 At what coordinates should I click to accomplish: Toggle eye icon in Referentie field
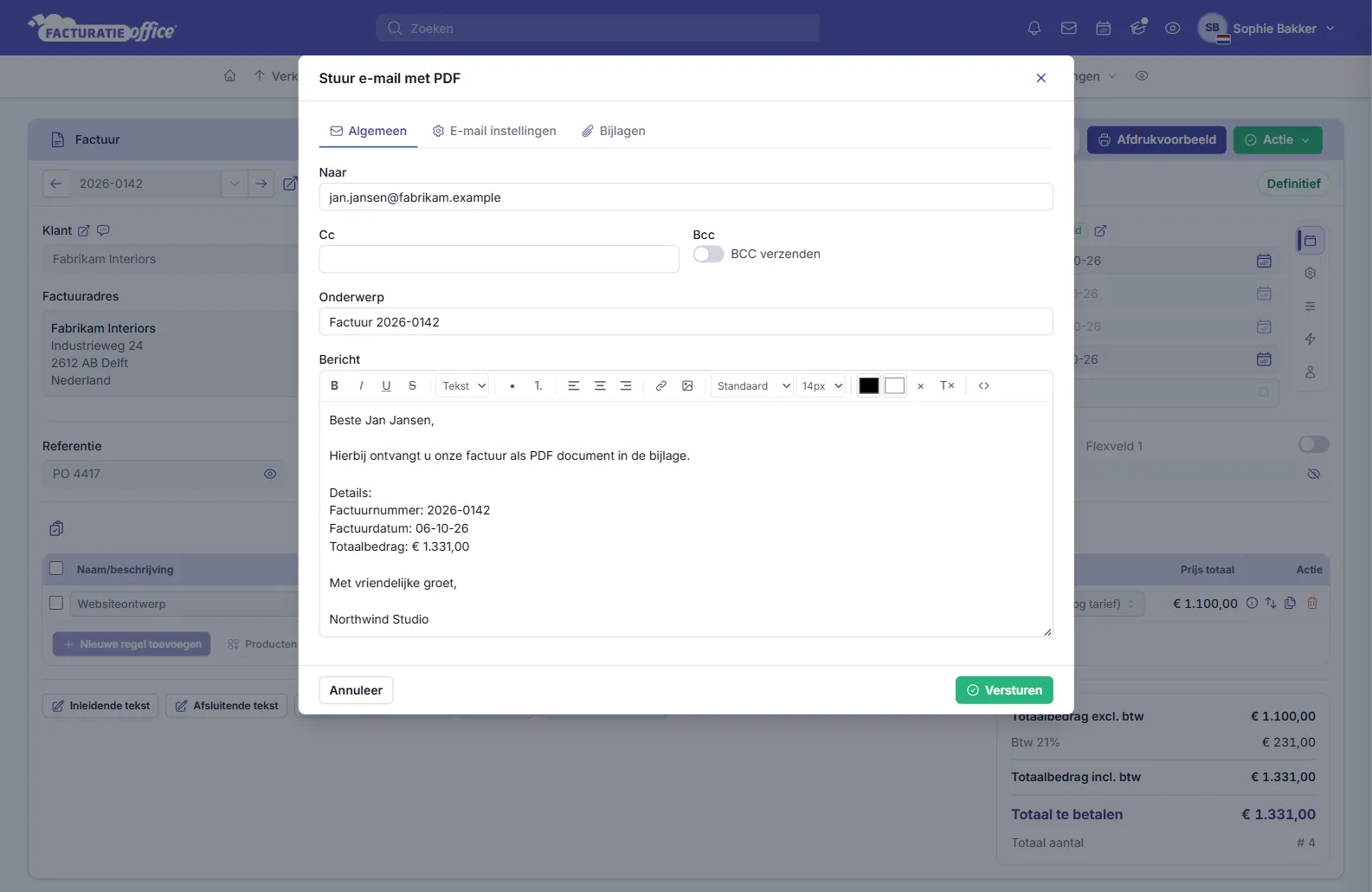point(270,474)
